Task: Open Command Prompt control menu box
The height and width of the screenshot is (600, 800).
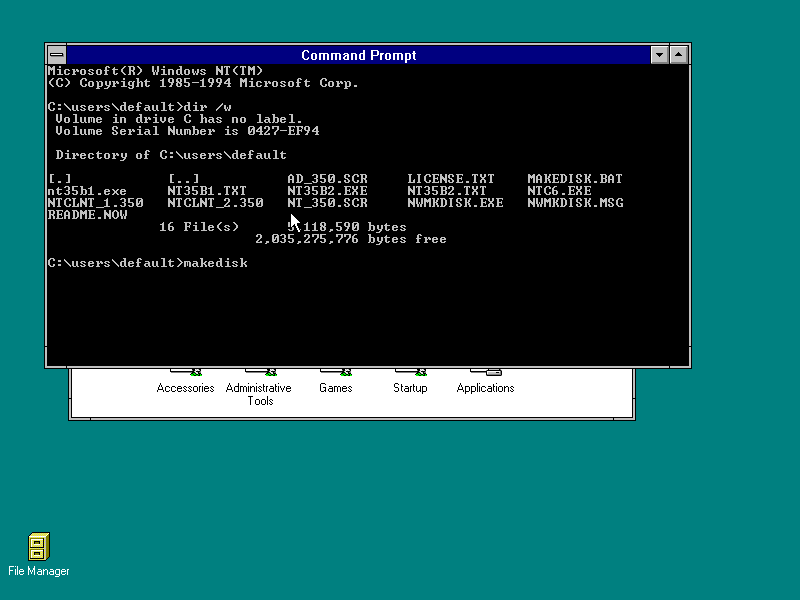Action: [x=57, y=55]
